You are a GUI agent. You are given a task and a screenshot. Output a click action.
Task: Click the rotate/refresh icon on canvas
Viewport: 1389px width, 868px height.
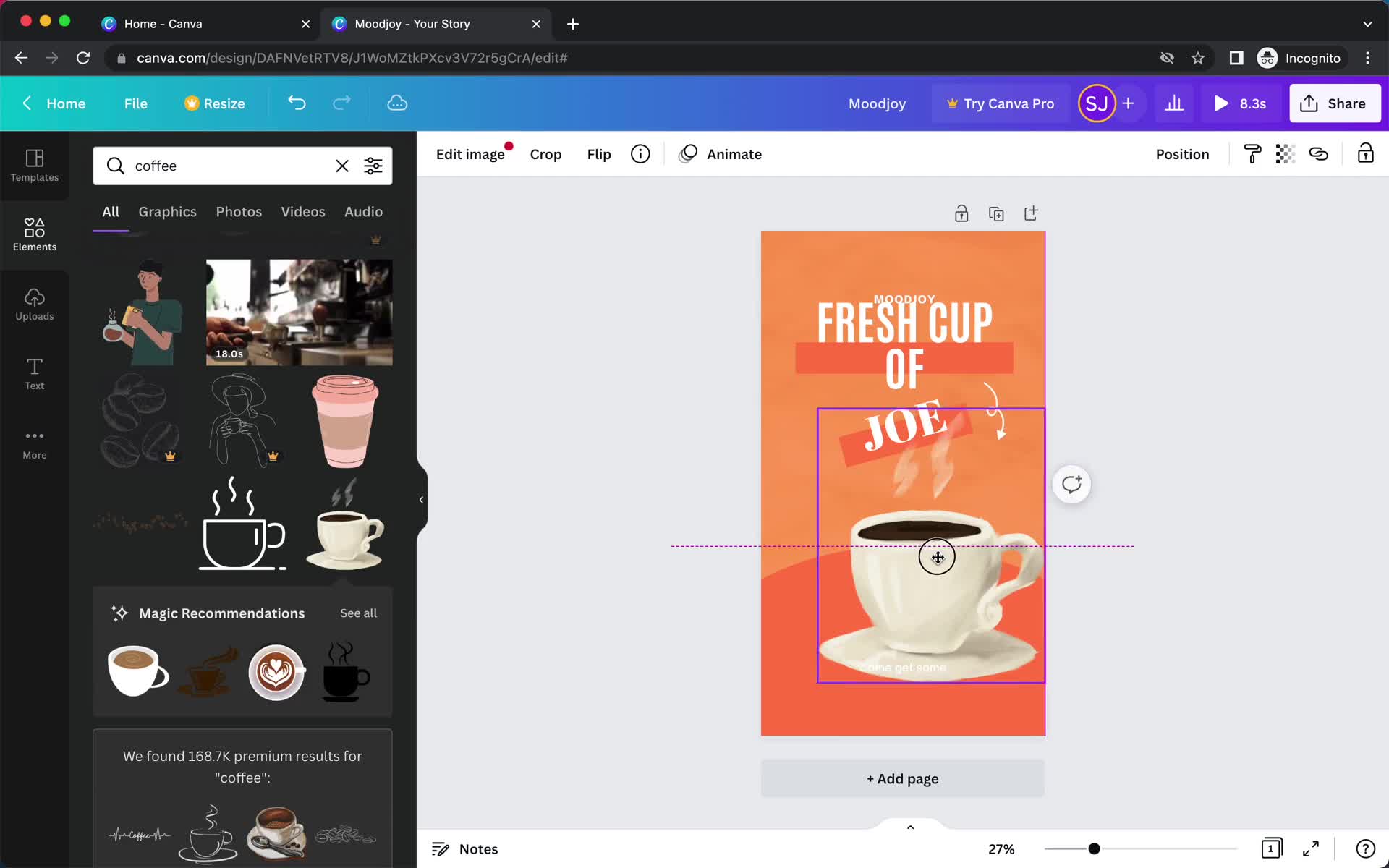(1072, 484)
